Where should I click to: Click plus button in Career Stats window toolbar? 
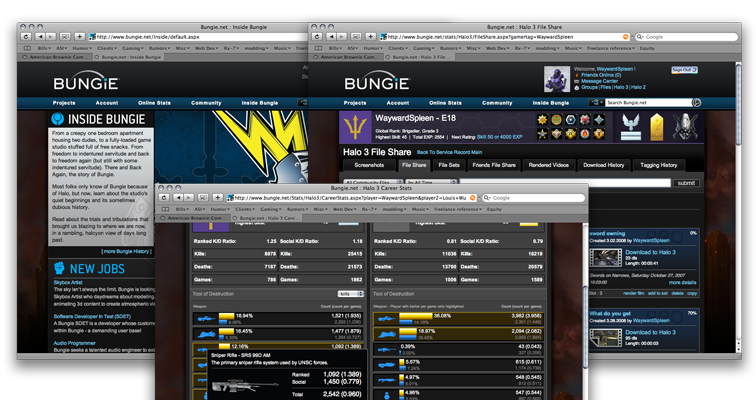[x=217, y=198]
